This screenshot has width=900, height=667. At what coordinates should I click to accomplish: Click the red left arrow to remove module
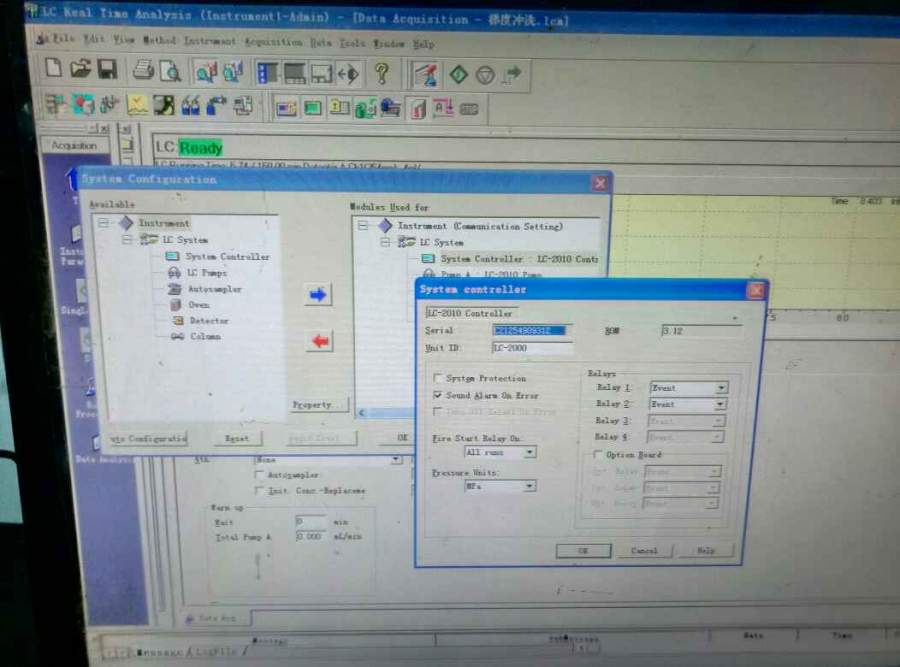[319, 342]
